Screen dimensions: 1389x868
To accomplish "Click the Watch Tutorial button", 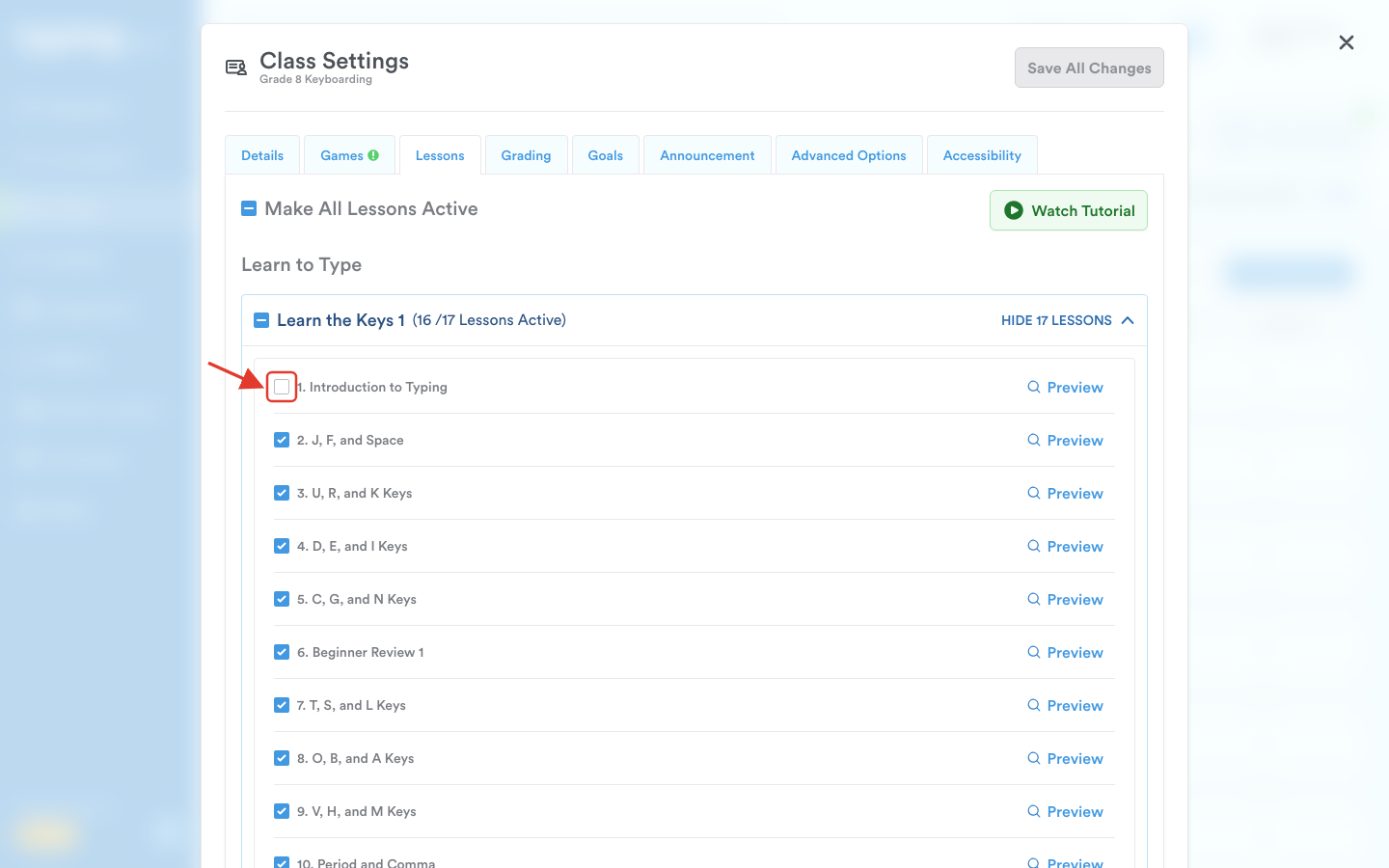I will pos(1069,210).
